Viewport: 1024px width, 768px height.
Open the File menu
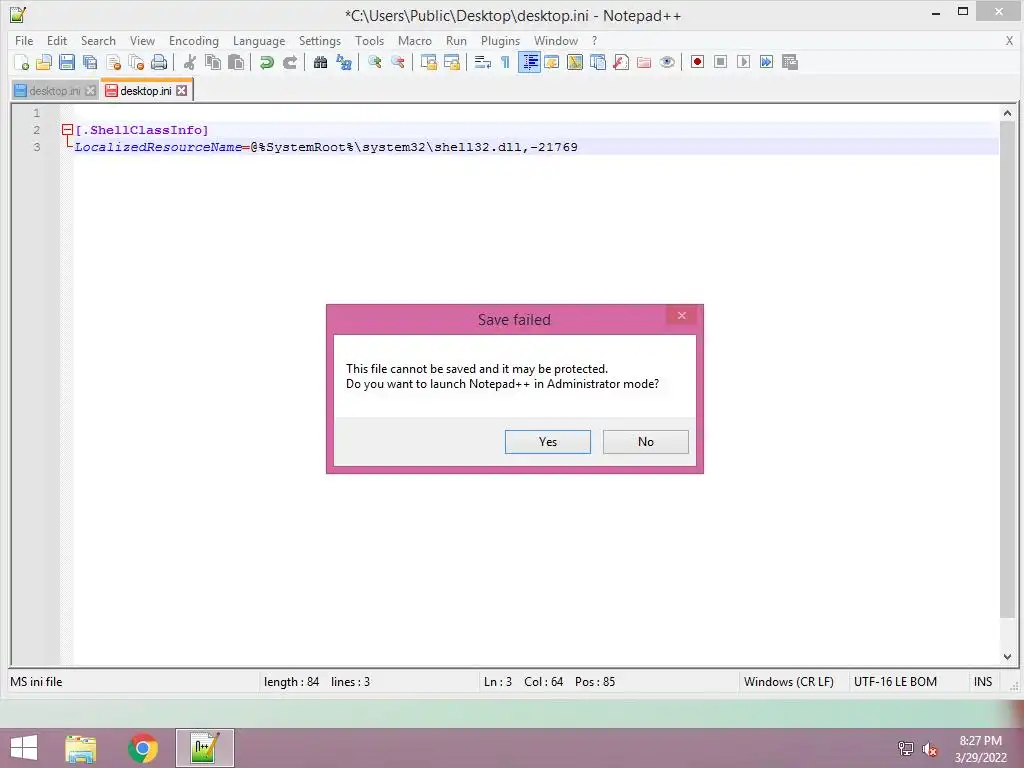pyautogui.click(x=24, y=40)
